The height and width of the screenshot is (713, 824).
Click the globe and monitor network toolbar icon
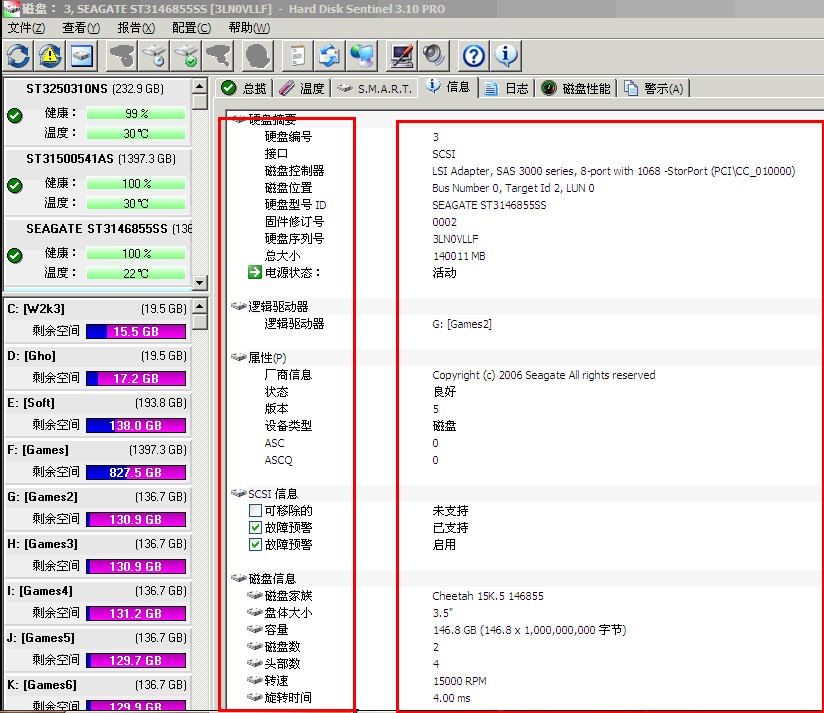coord(362,56)
